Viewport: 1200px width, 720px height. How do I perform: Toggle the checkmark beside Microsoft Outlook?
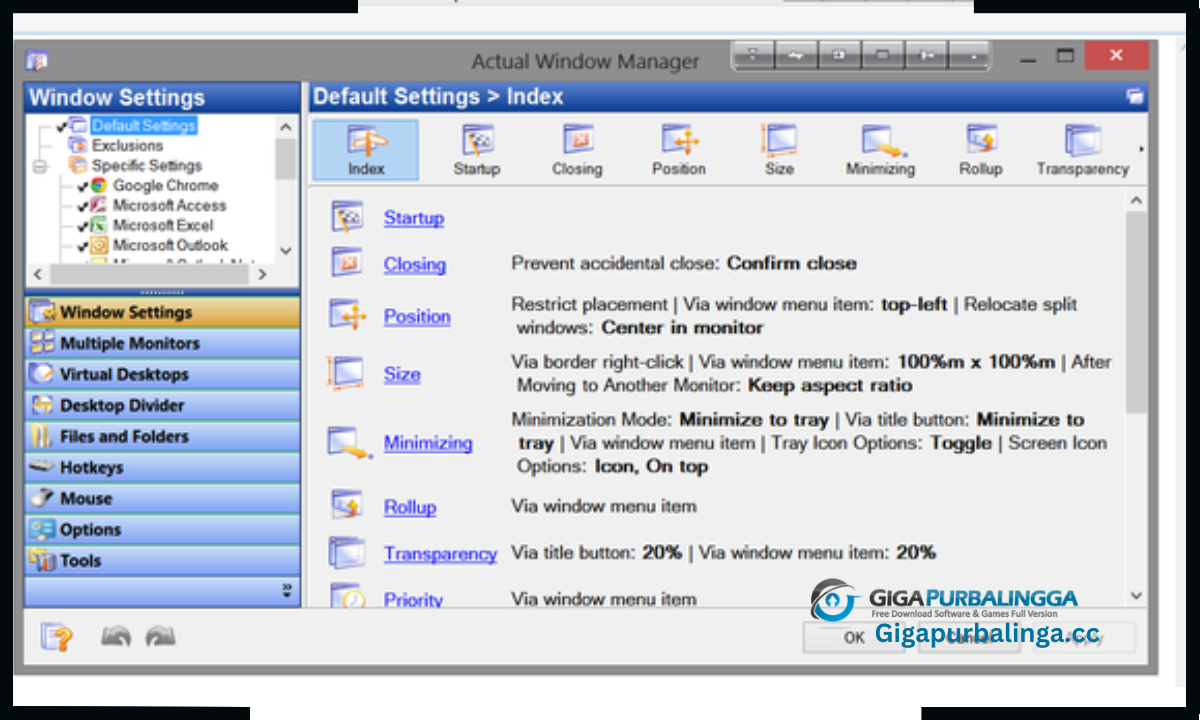point(83,246)
